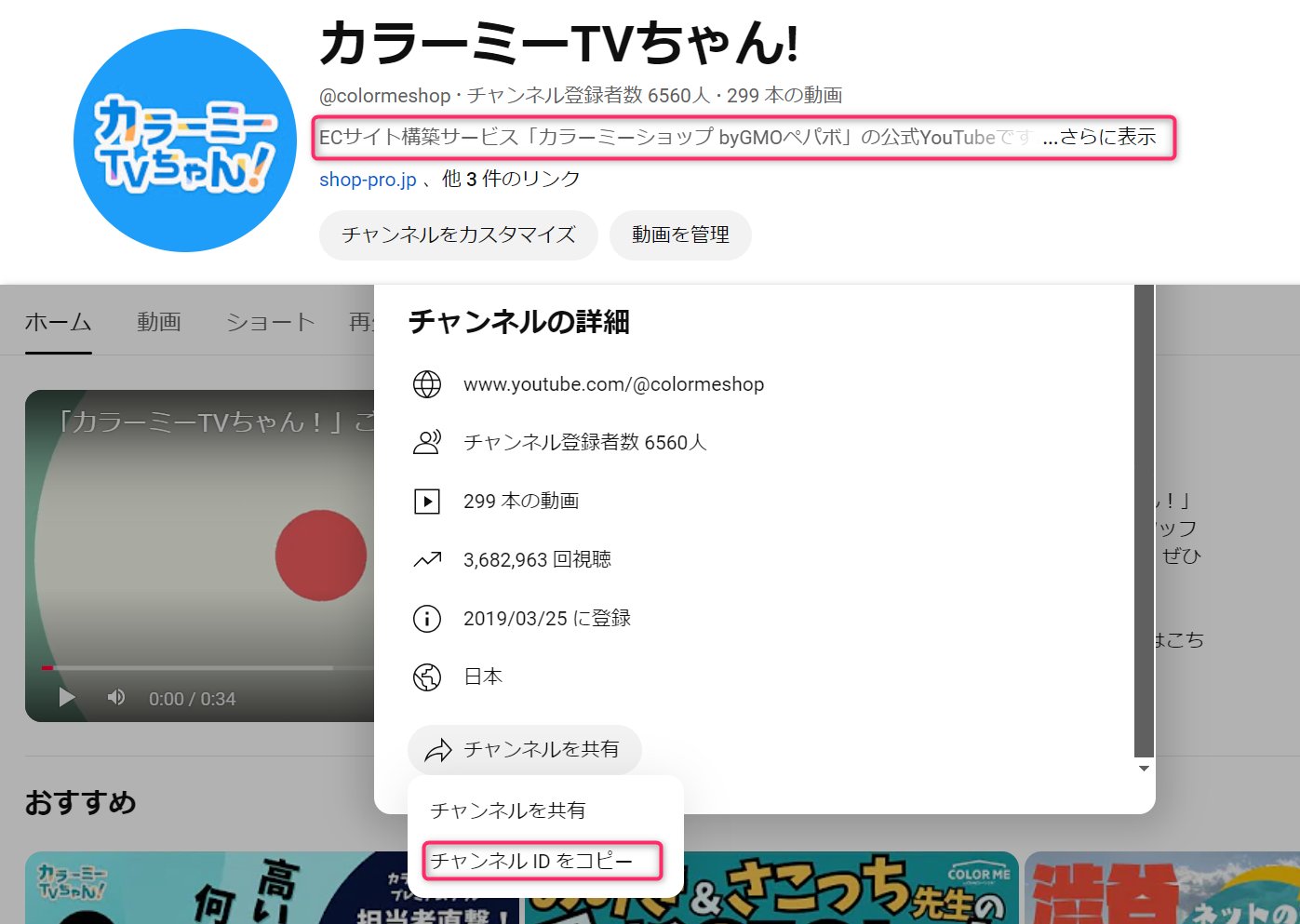This screenshot has height=924, width=1300.
Task: Click the dialog scrollbar down arrow
Action: click(1145, 768)
